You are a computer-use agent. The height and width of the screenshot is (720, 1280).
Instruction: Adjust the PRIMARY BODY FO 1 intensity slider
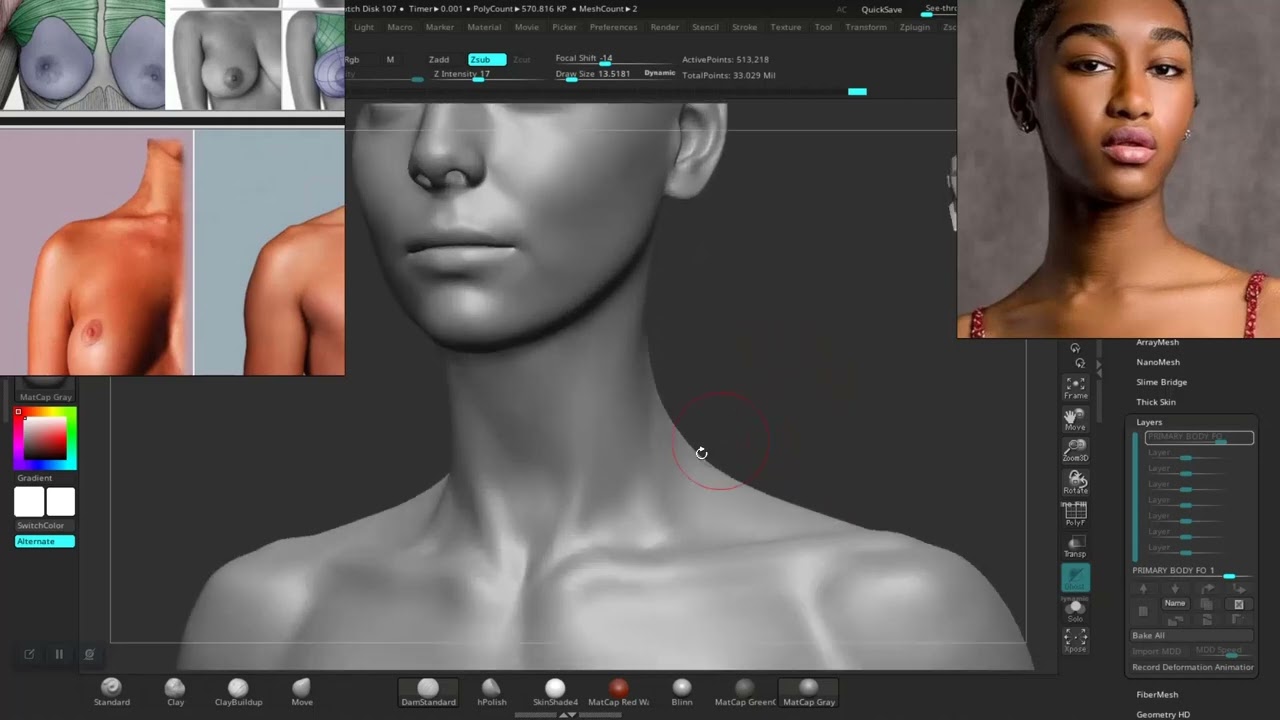pyautogui.click(x=1192, y=571)
